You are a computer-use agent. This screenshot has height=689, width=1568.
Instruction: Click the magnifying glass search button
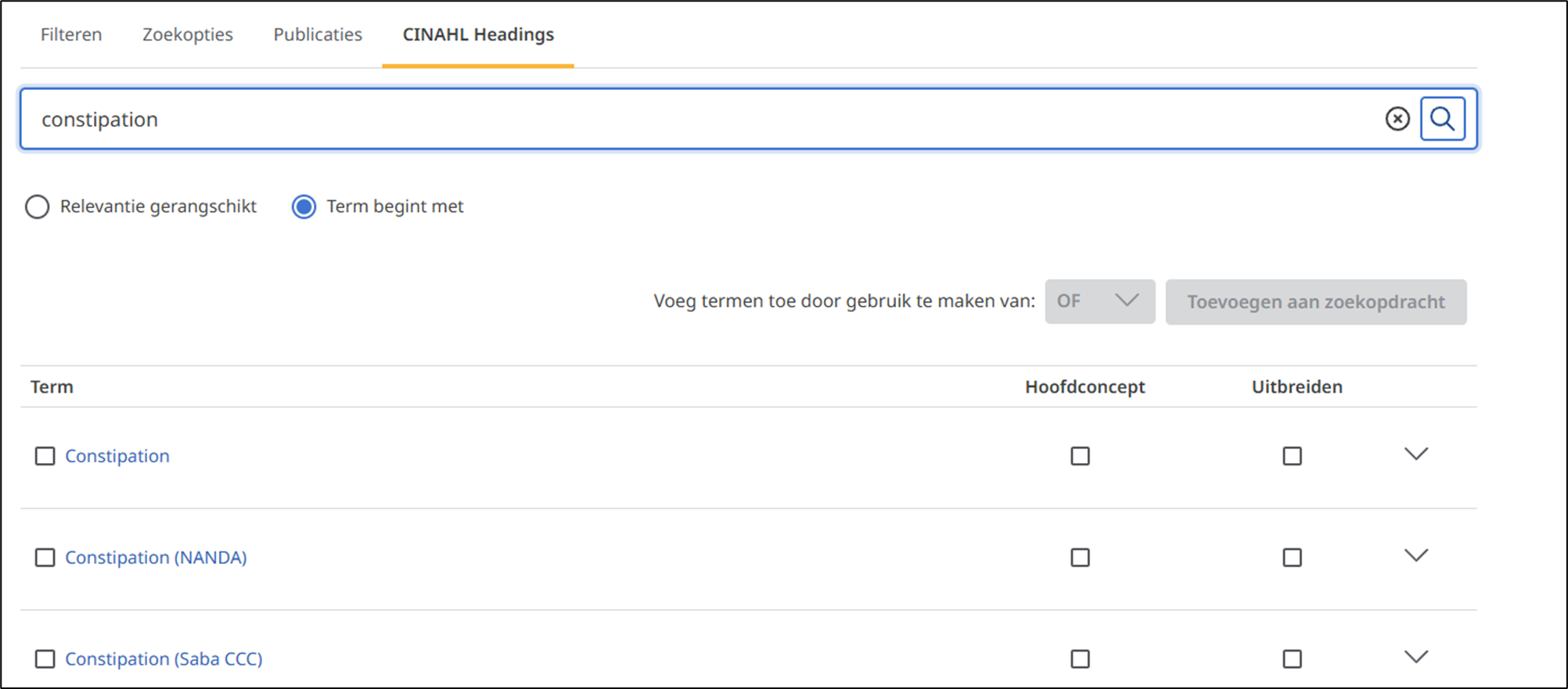(x=1443, y=119)
